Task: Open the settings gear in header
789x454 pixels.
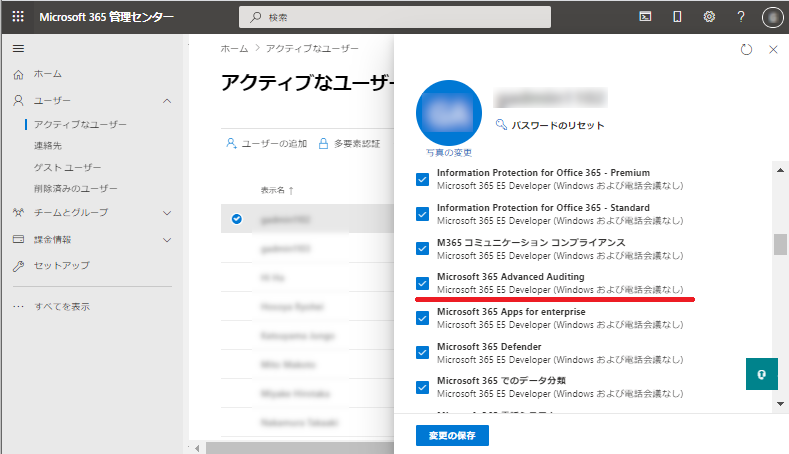Action: 709,17
